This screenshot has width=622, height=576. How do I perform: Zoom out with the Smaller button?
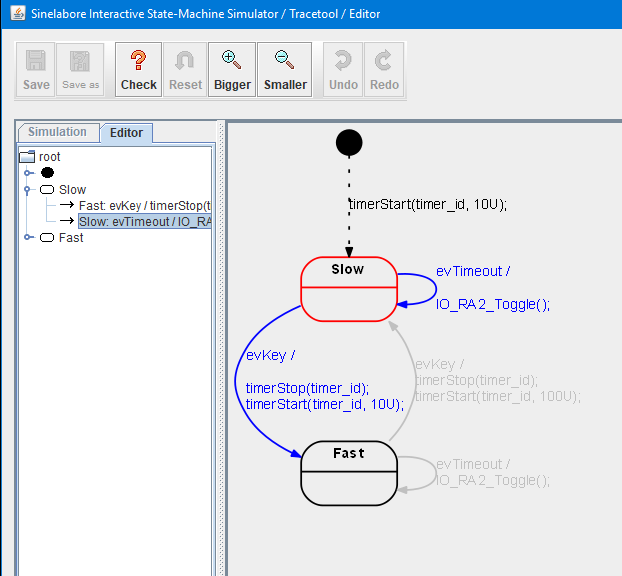click(x=285, y=70)
